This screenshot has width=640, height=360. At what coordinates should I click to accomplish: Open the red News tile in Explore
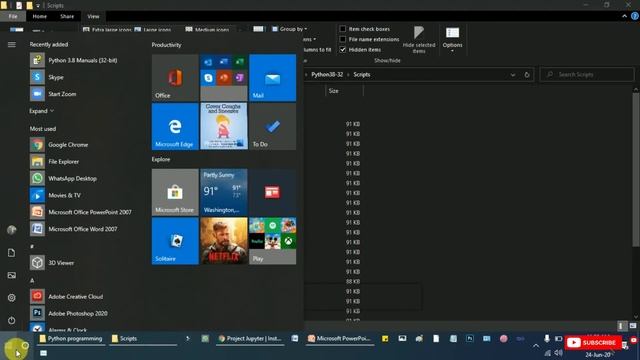click(273, 192)
